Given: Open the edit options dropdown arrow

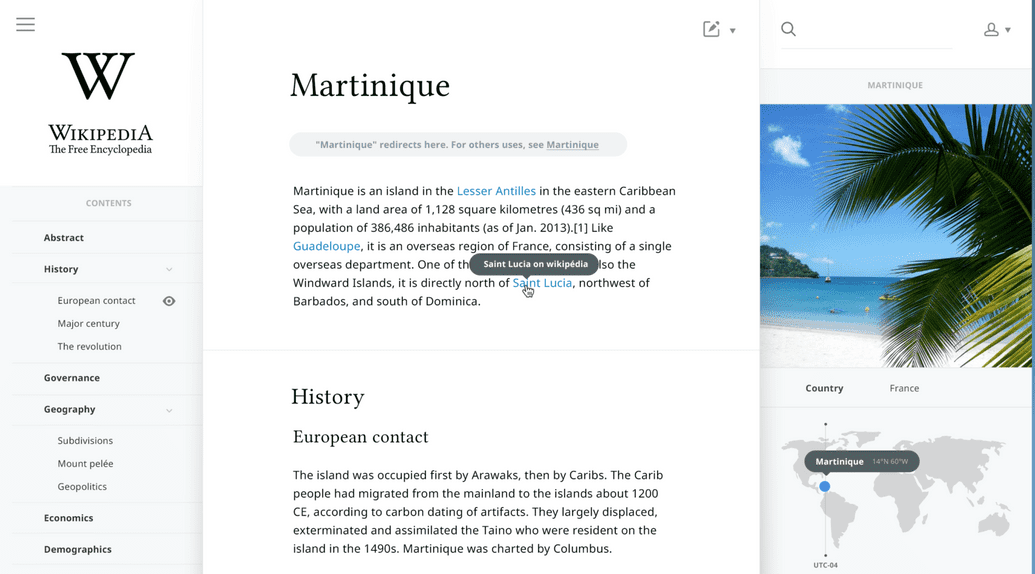Looking at the screenshot, I should (732, 30).
